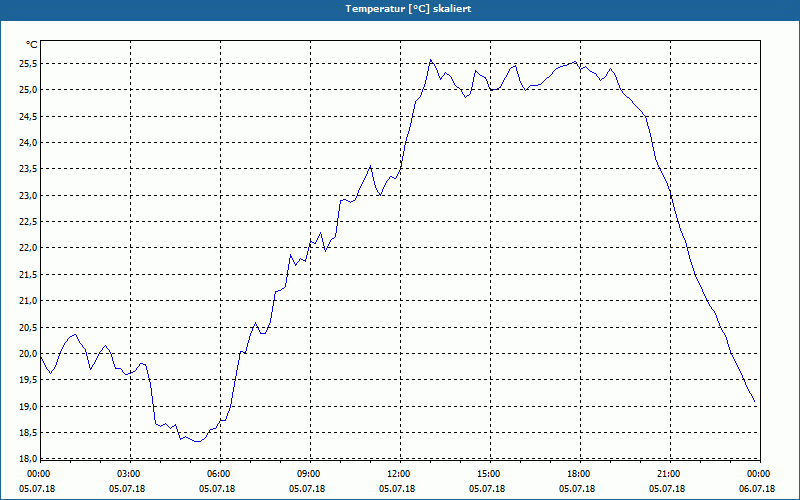Click the 03:00 time axis label
The width and height of the screenshot is (800, 500).
(127, 474)
